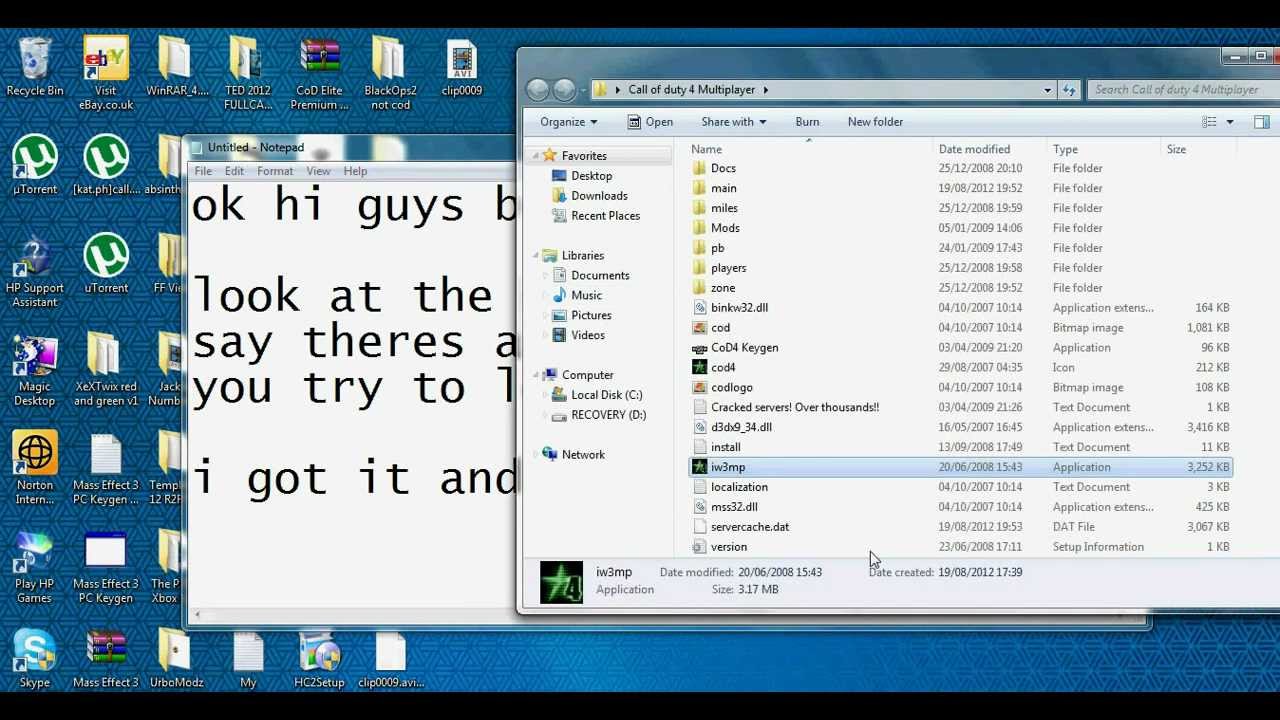Click the Search Call of duty 4 Multiplayer box
The height and width of the screenshot is (720, 1280).
[x=1182, y=90]
